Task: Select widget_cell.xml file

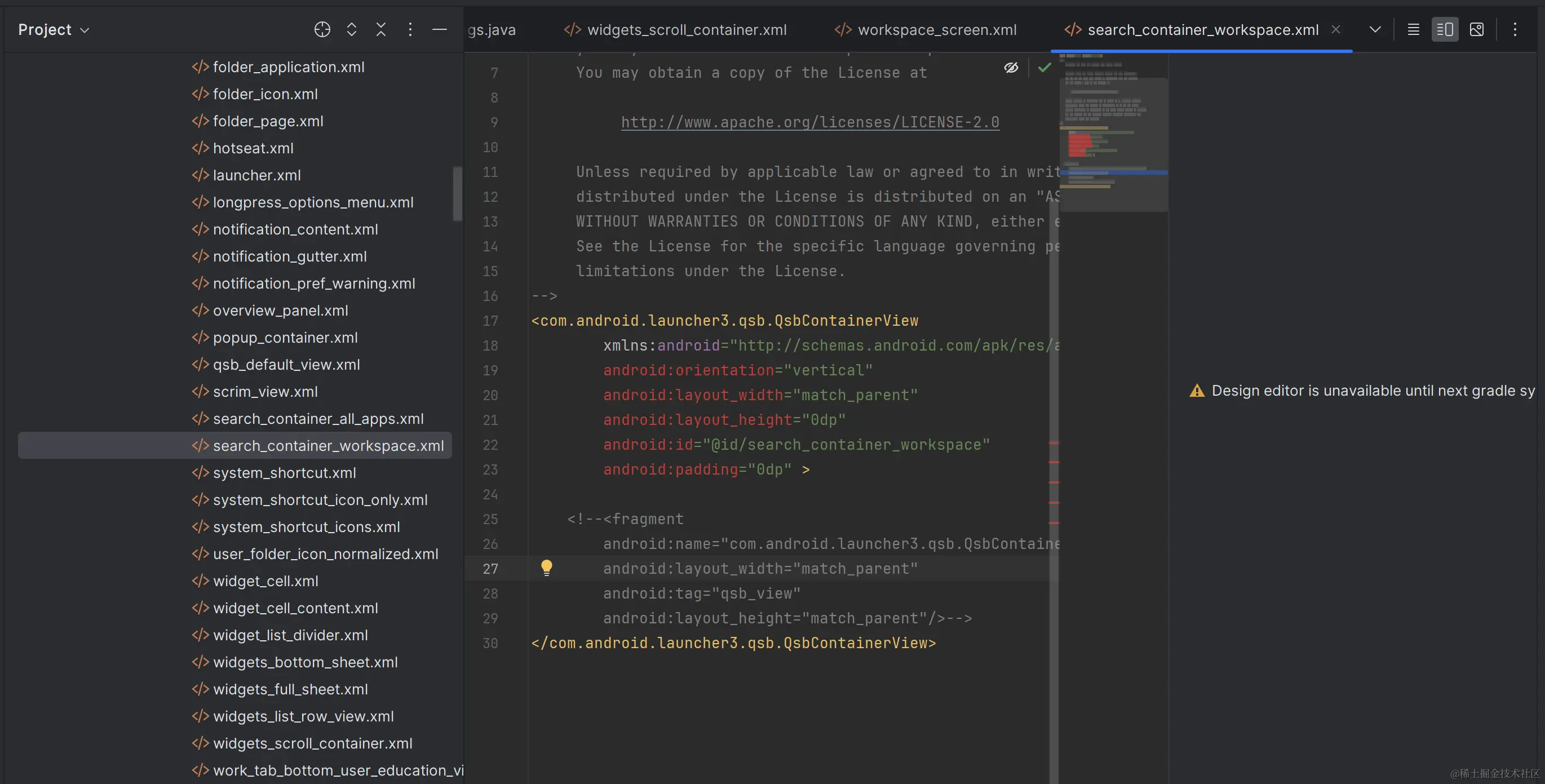Action: coord(254,581)
